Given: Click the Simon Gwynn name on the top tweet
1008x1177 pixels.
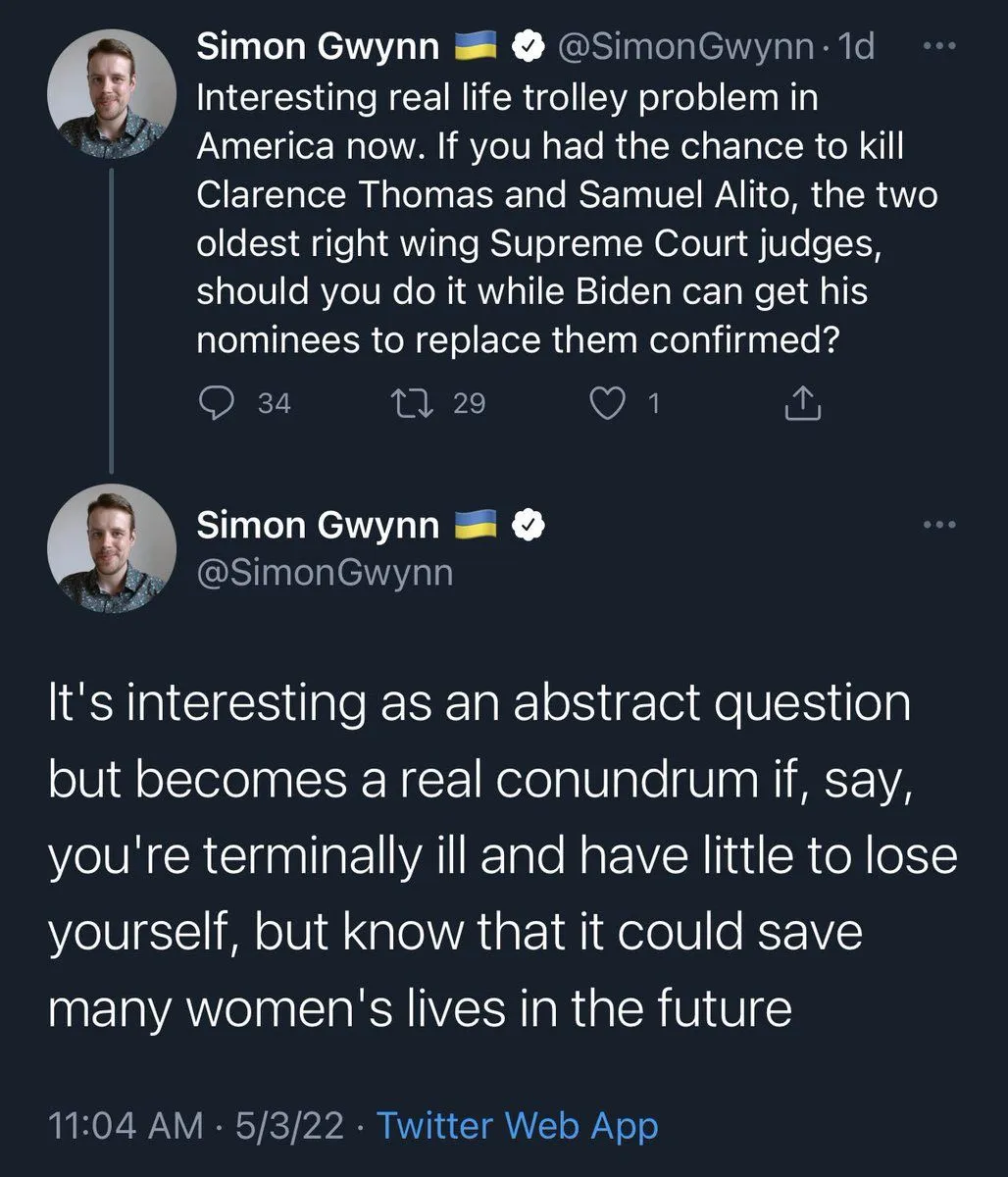Looking at the screenshot, I should tap(318, 47).
